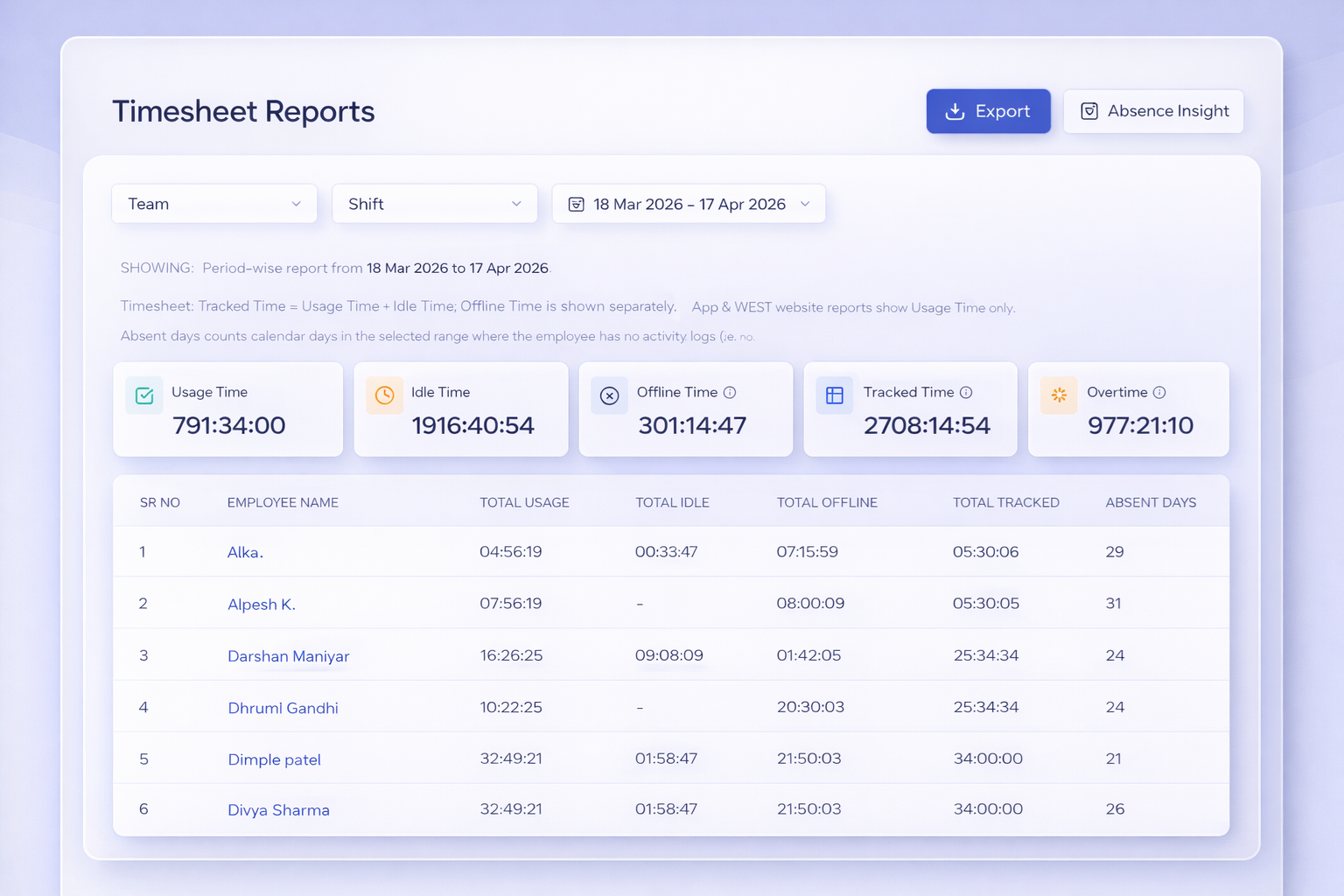Click Alpesh K.'s absent days 31
This screenshot has width=1344, height=896.
tap(1113, 603)
